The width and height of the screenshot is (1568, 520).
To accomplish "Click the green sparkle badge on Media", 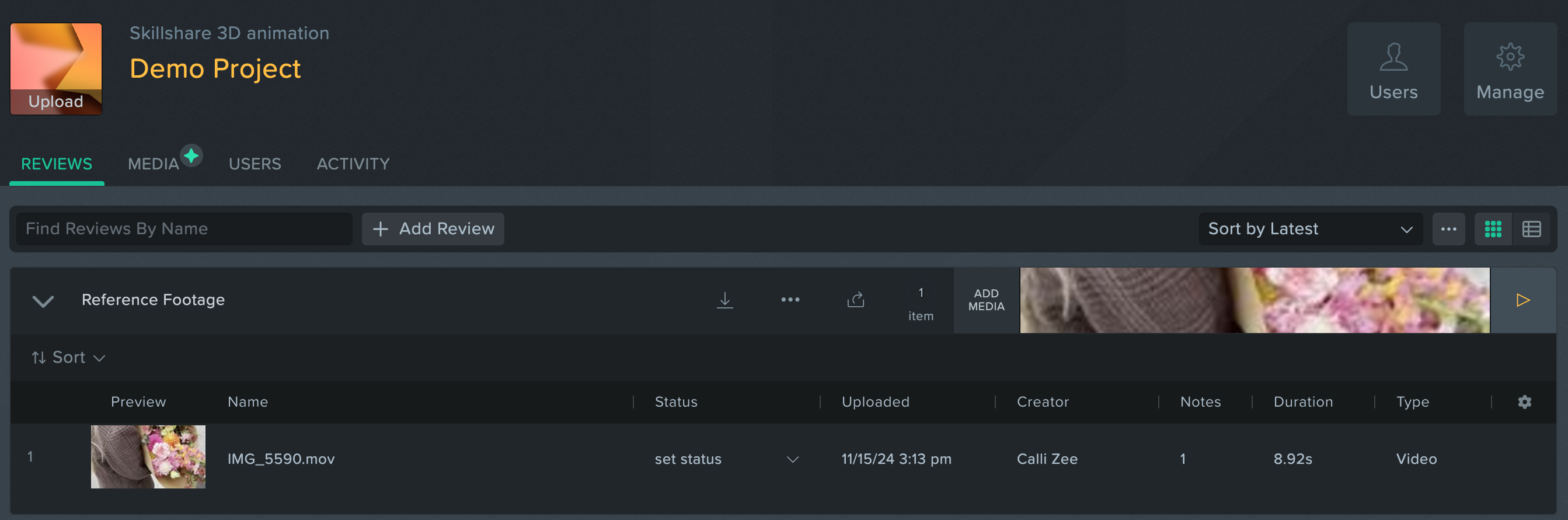I will pyautogui.click(x=191, y=156).
